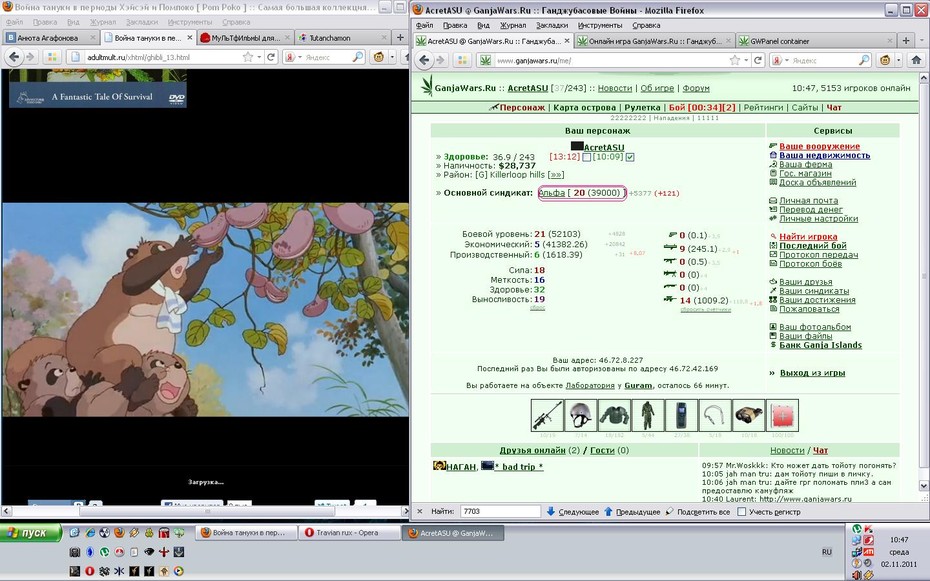Open bookmark star dropdown in adultmult window

click(257, 57)
